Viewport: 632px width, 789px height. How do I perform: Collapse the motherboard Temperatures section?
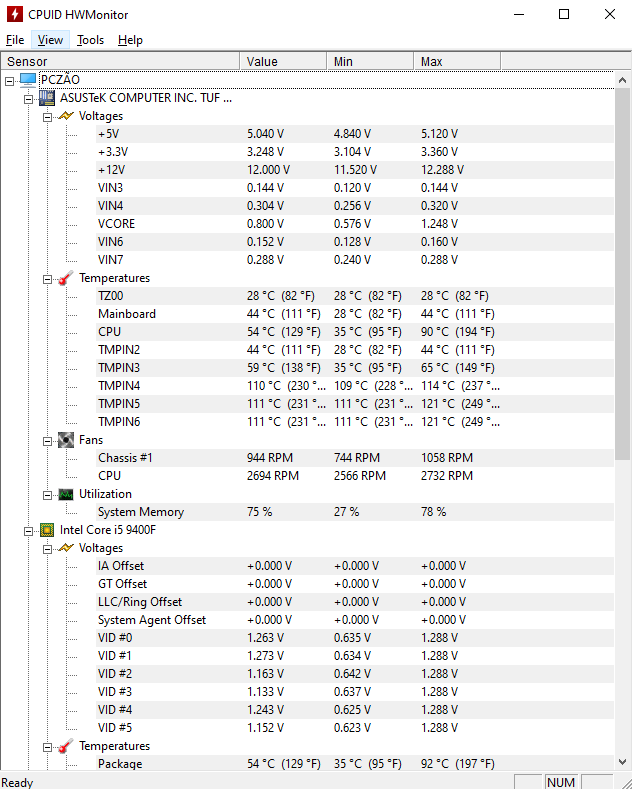[x=47, y=279]
